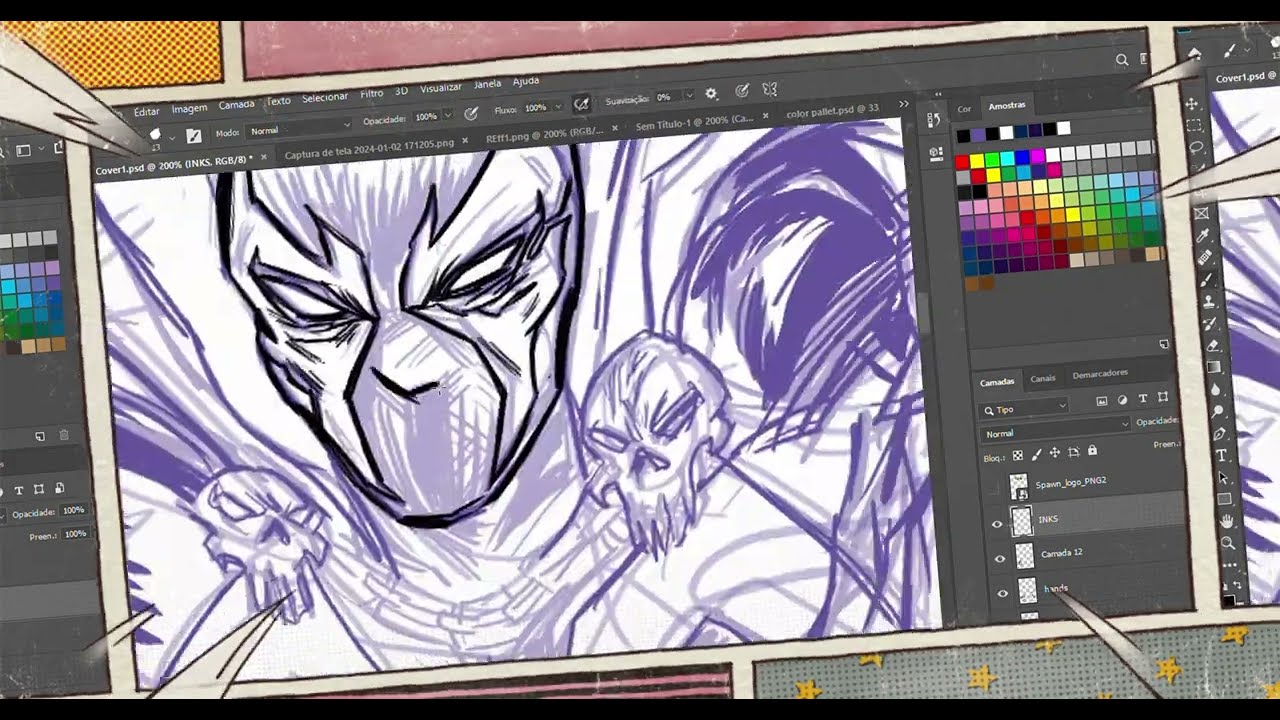Select the Rectangular Marquee tool

click(1194, 125)
